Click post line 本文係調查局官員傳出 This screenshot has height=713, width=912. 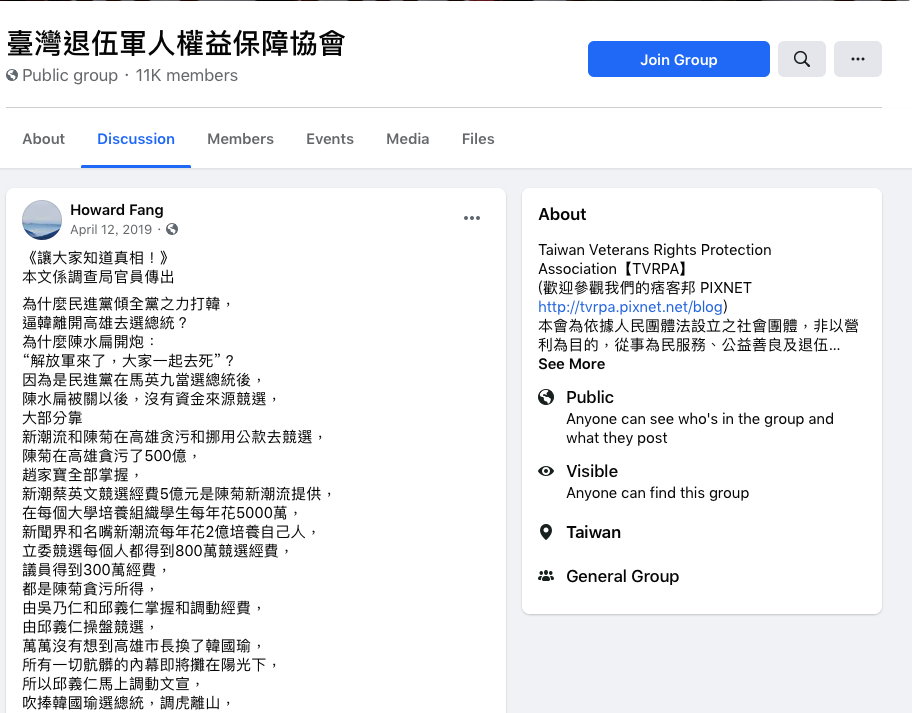point(98,277)
